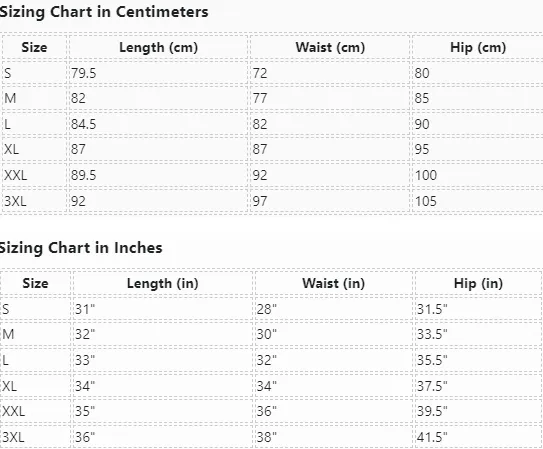Click the 41.5" hip value

pyautogui.click(x=432, y=437)
